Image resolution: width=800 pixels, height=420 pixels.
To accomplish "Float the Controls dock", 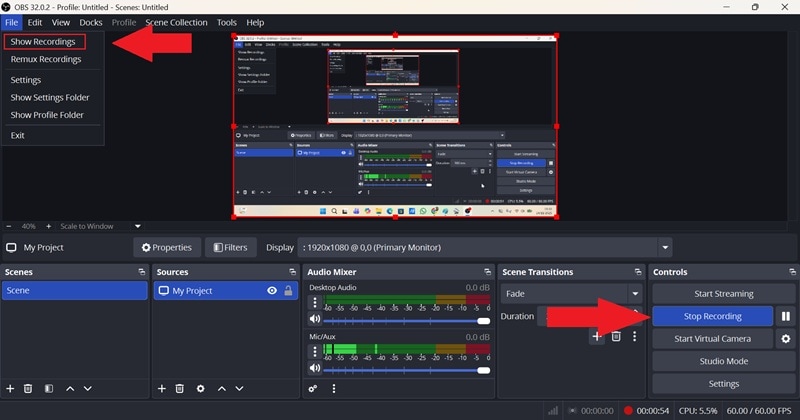I will (792, 272).
